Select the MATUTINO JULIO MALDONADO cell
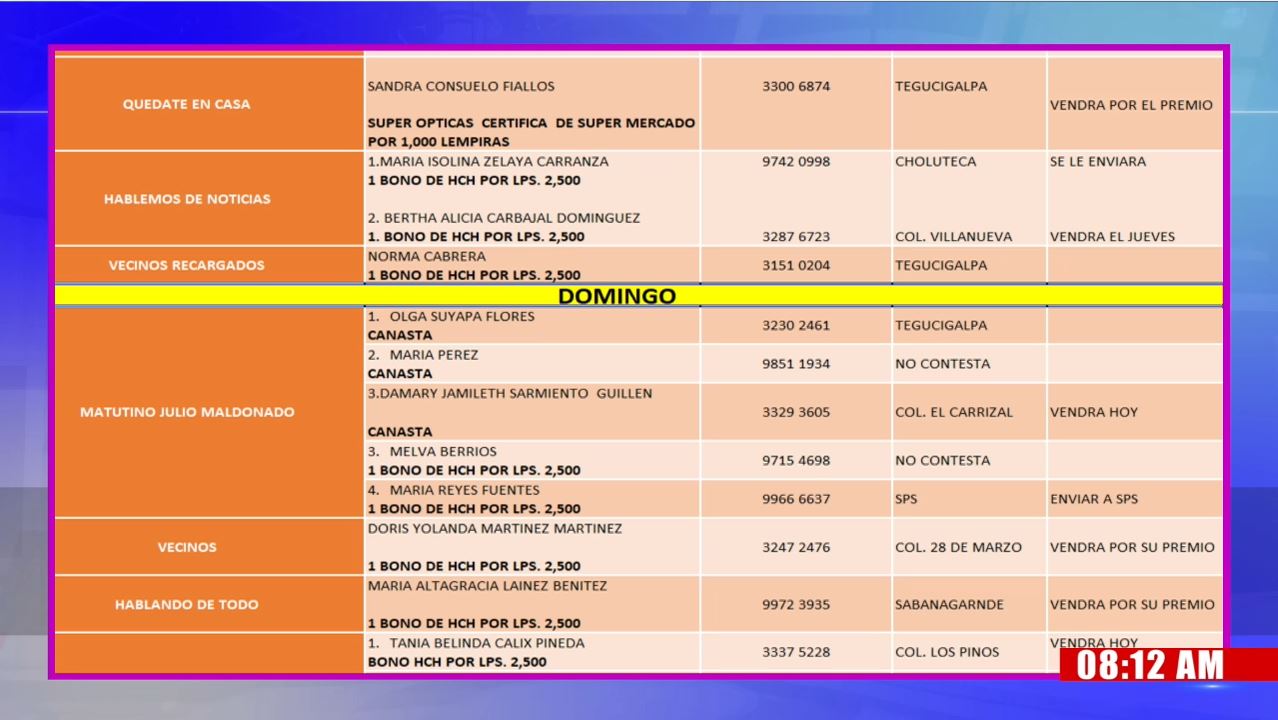Image resolution: width=1278 pixels, height=720 pixels. (x=187, y=412)
